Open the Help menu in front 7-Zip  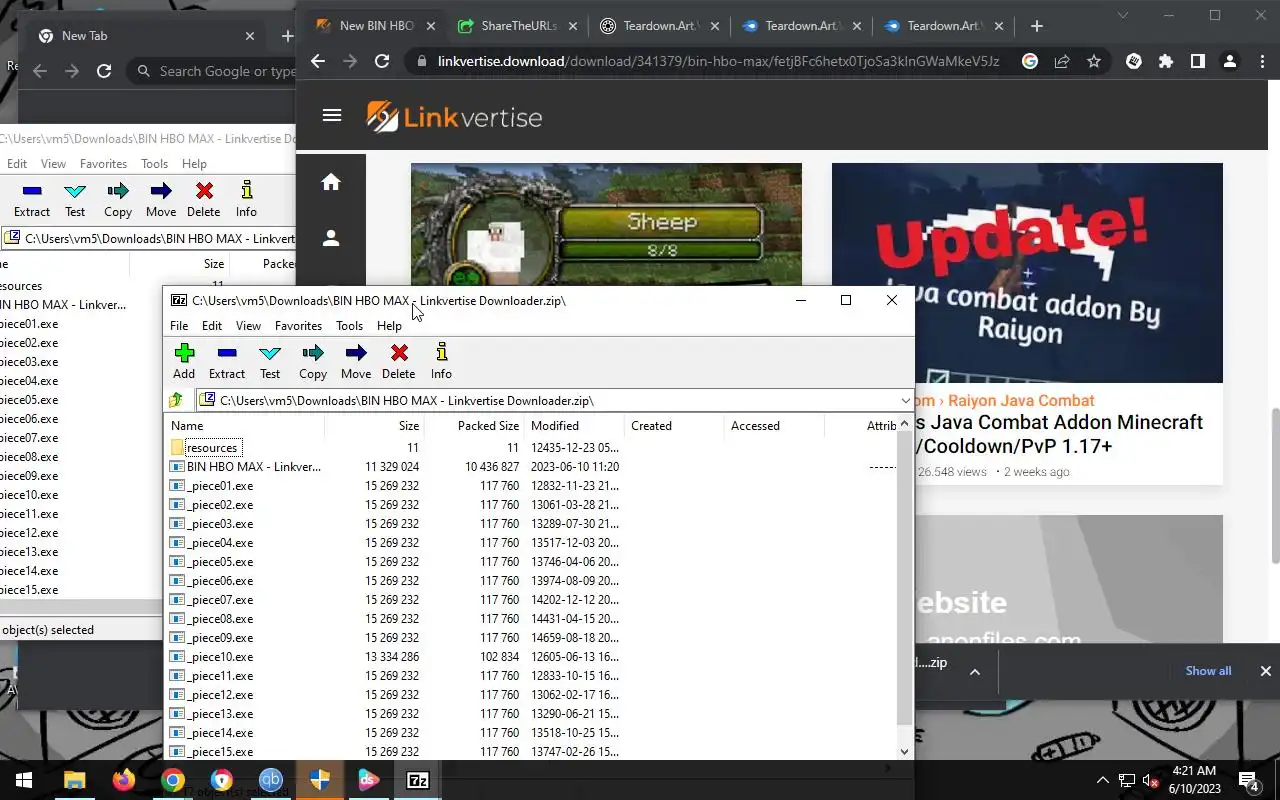pyautogui.click(x=389, y=325)
